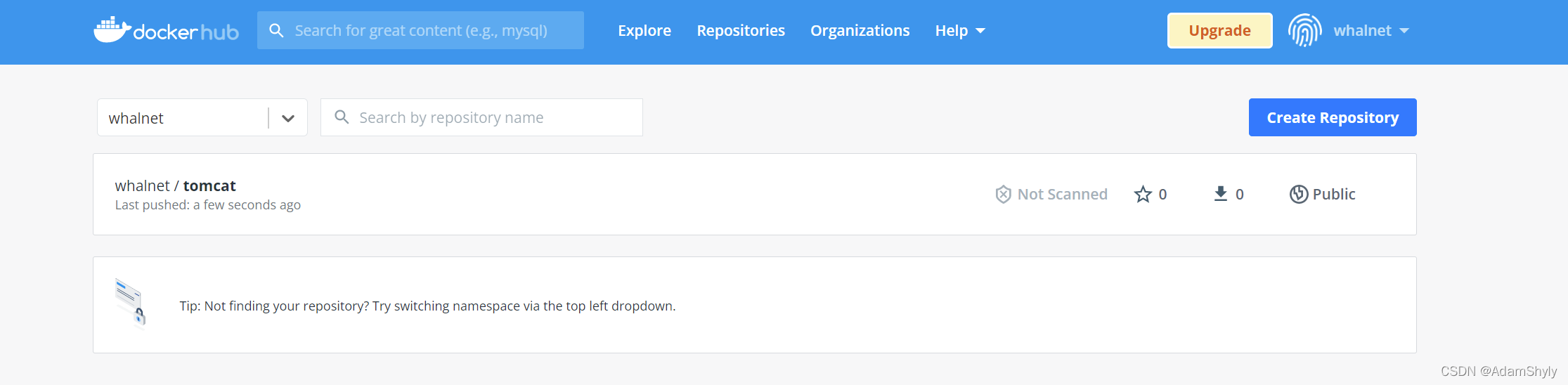Click the download icon on tomcat row
This screenshot has width=1568, height=385.
coord(1221,194)
